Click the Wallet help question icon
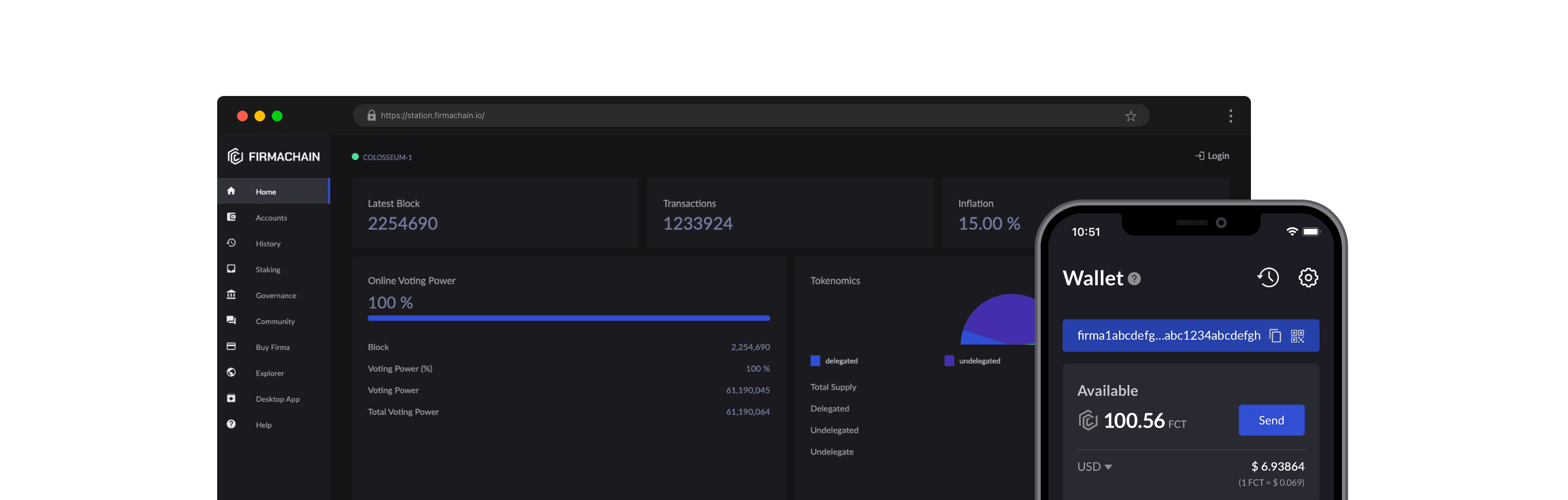Image resolution: width=1568 pixels, height=500 pixels. pos(1134,279)
